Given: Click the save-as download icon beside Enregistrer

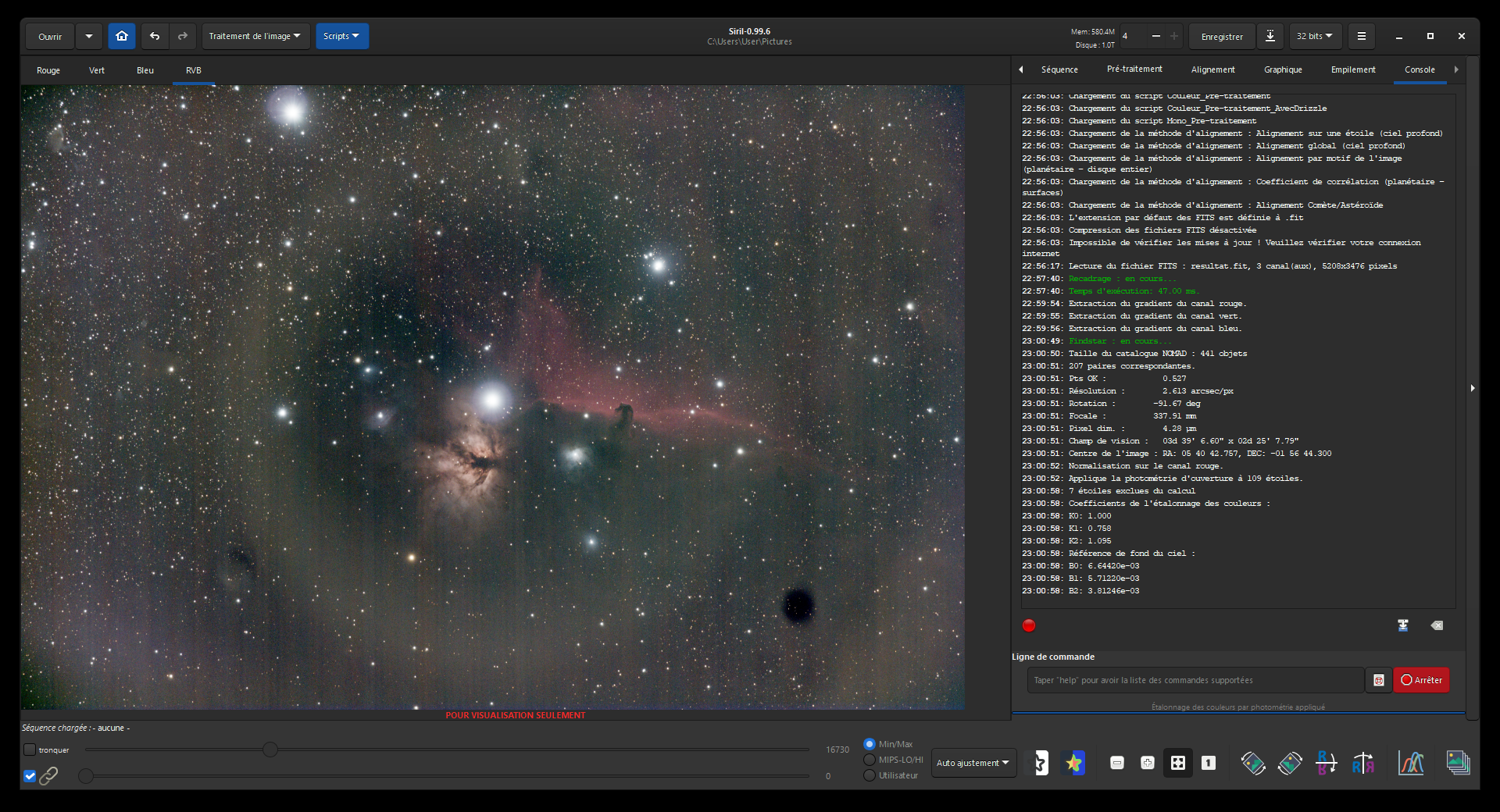Looking at the screenshot, I should (x=1270, y=36).
